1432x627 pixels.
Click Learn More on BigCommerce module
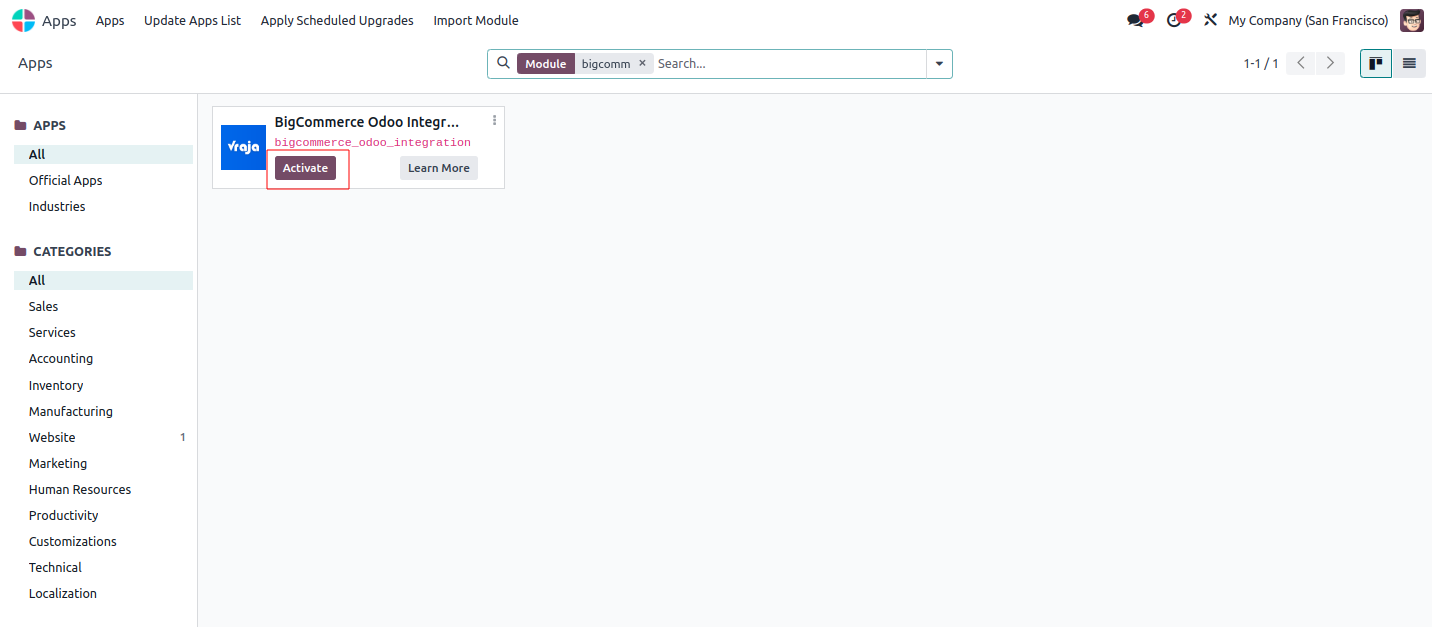coord(438,168)
